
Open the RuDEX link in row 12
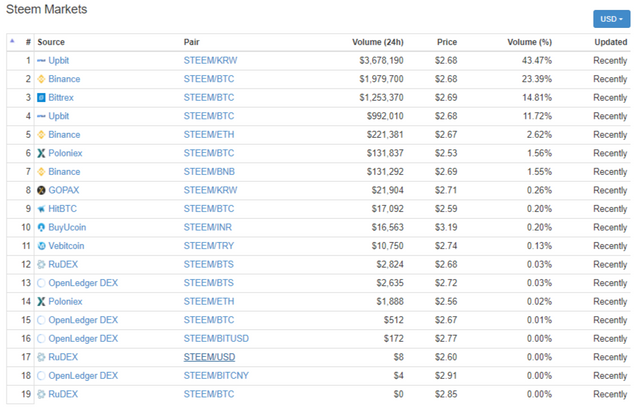(63, 265)
